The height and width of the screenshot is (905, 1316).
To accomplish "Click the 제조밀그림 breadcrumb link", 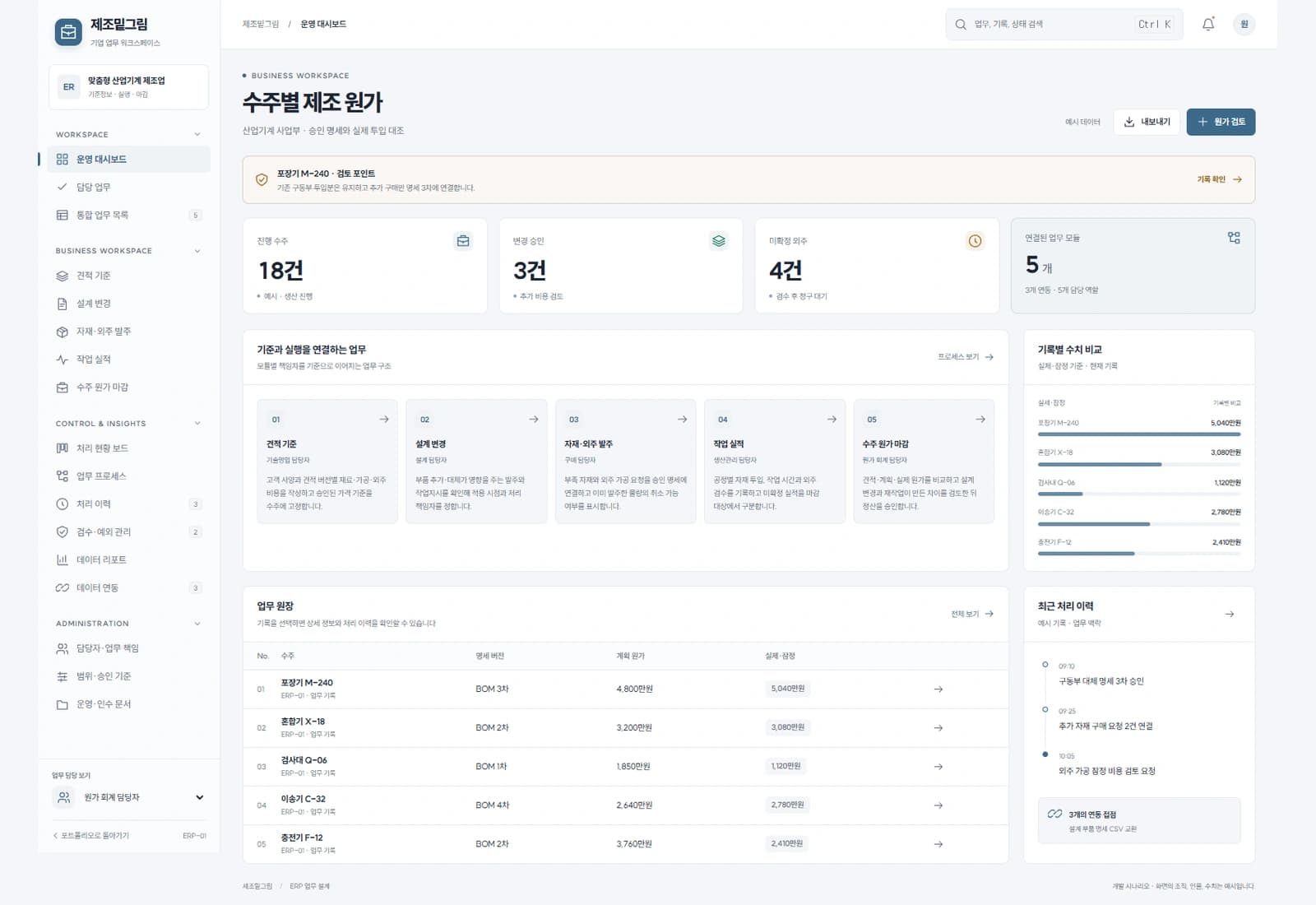I will (x=261, y=25).
